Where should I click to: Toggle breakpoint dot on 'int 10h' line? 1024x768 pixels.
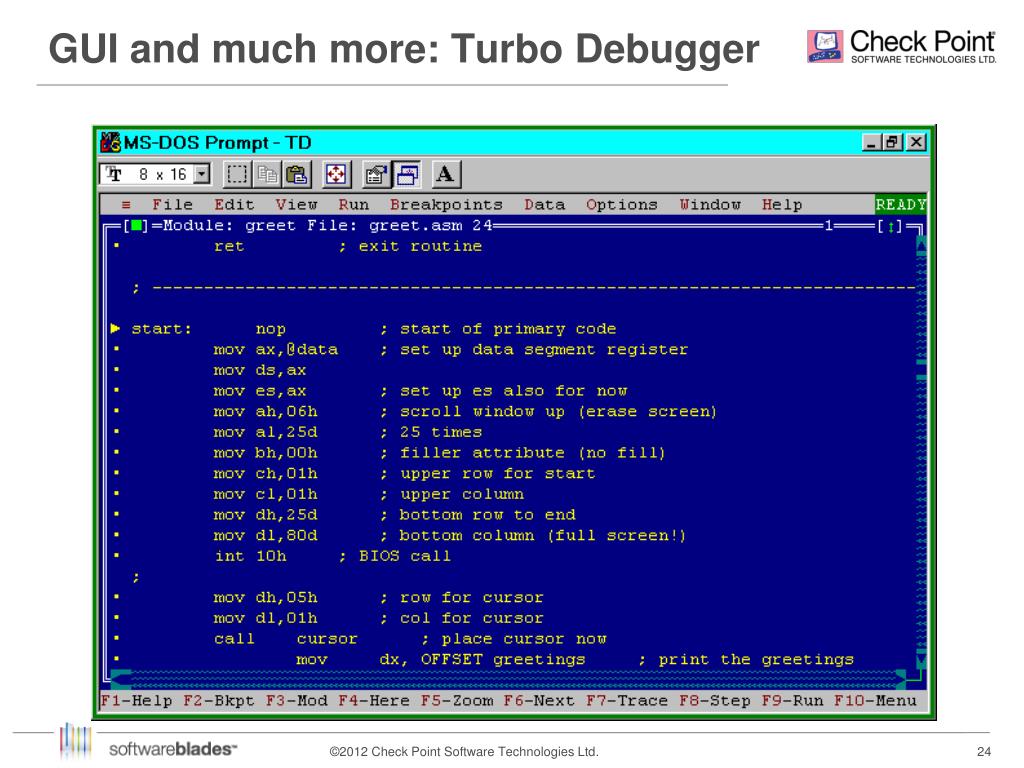[x=116, y=556]
